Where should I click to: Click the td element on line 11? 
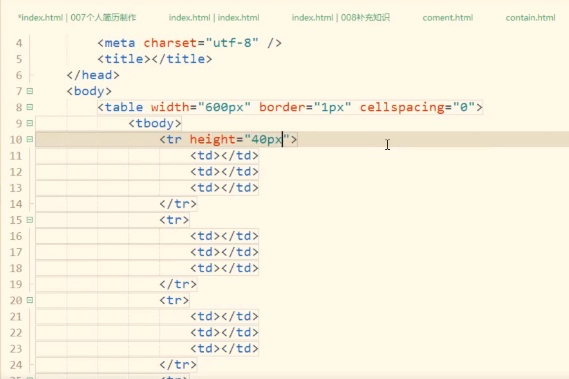point(224,156)
